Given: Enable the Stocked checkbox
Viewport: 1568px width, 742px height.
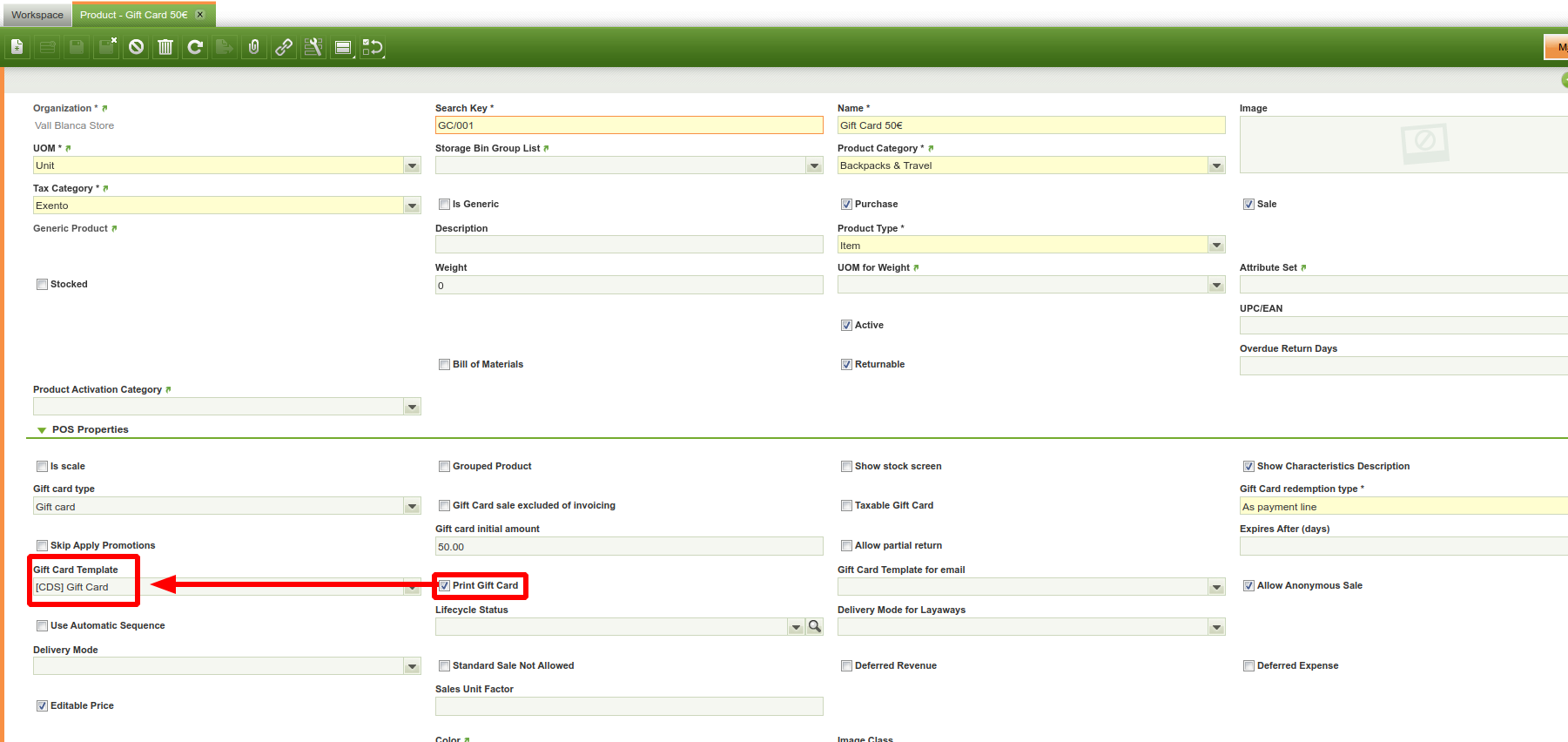Looking at the screenshot, I should click(42, 285).
